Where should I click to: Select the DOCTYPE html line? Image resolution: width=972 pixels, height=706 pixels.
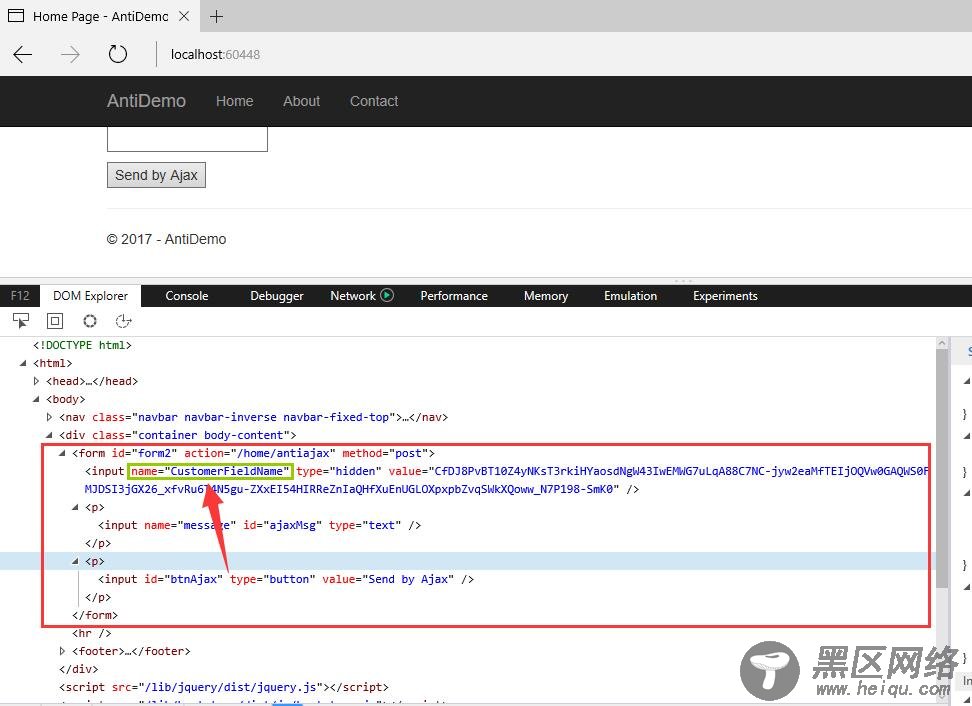pyautogui.click(x=82, y=345)
